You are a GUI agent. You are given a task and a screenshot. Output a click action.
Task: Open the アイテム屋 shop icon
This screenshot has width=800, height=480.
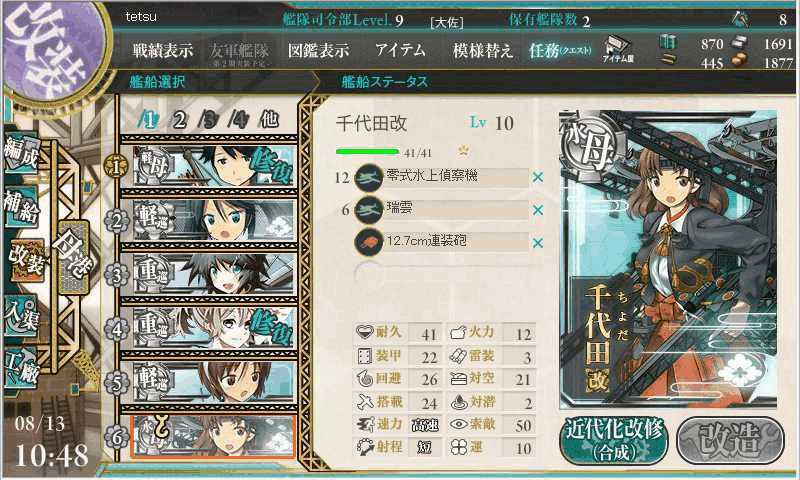tap(618, 50)
